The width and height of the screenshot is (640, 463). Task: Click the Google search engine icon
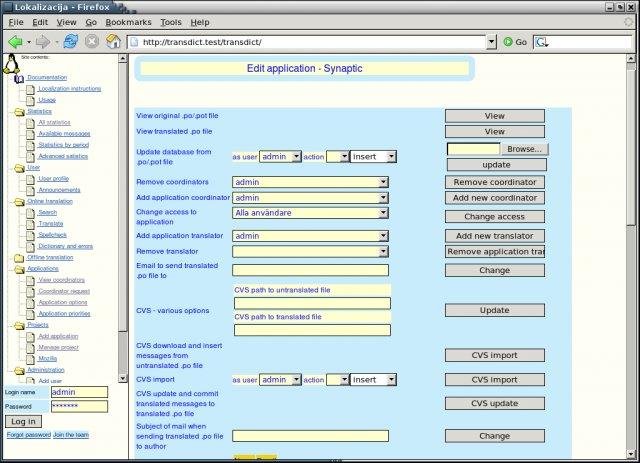click(x=541, y=42)
